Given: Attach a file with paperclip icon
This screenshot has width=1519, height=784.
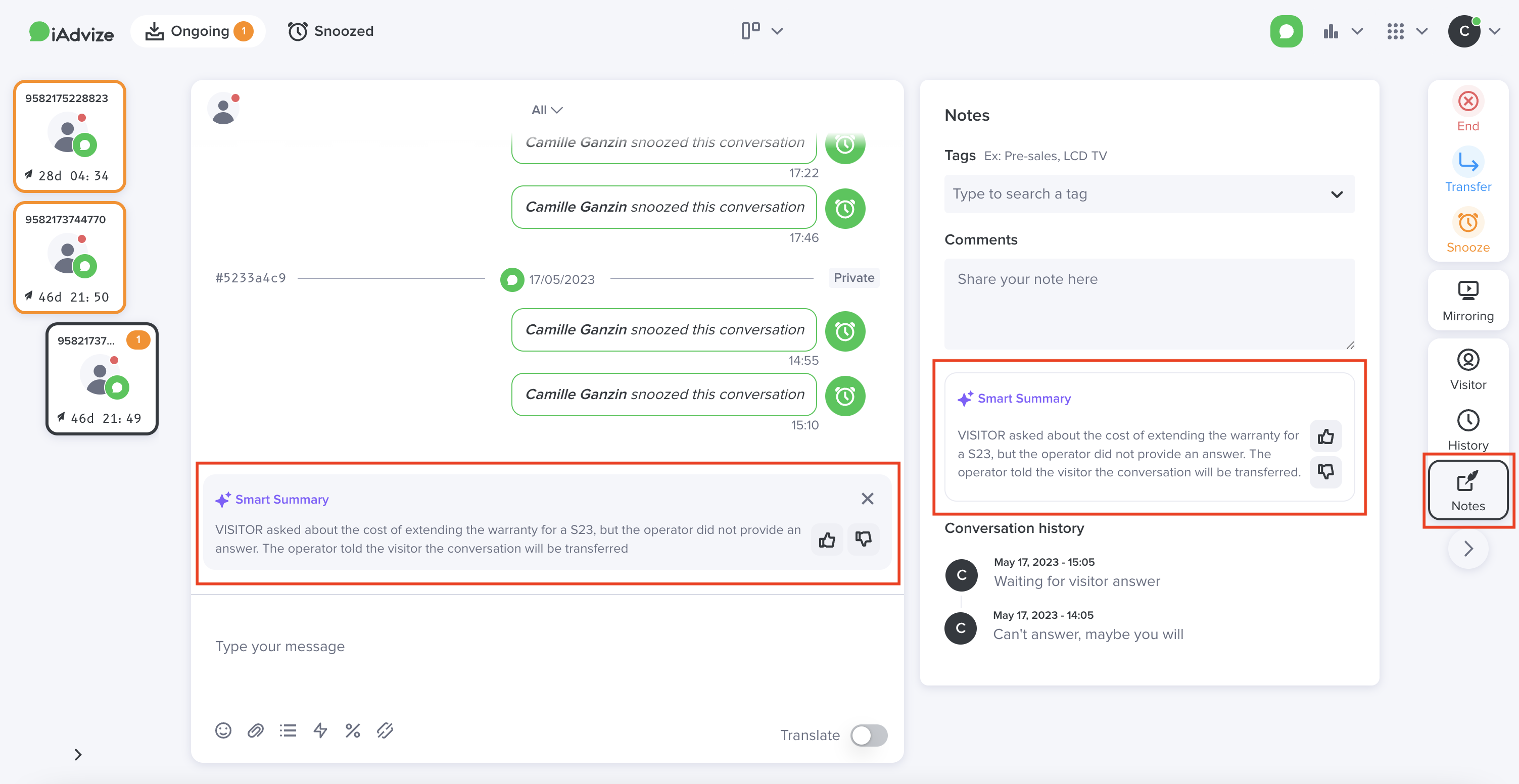Looking at the screenshot, I should (x=255, y=731).
